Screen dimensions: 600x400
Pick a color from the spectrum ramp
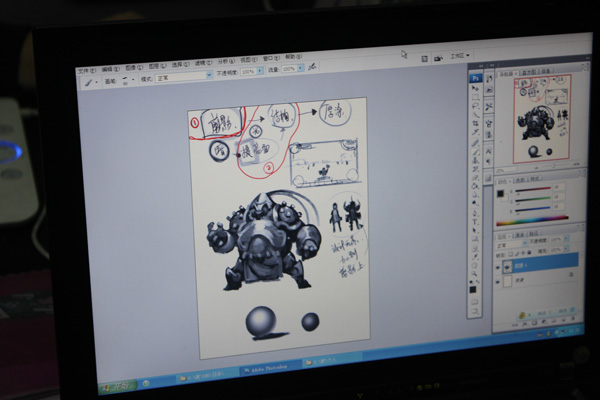pyautogui.click(x=532, y=221)
